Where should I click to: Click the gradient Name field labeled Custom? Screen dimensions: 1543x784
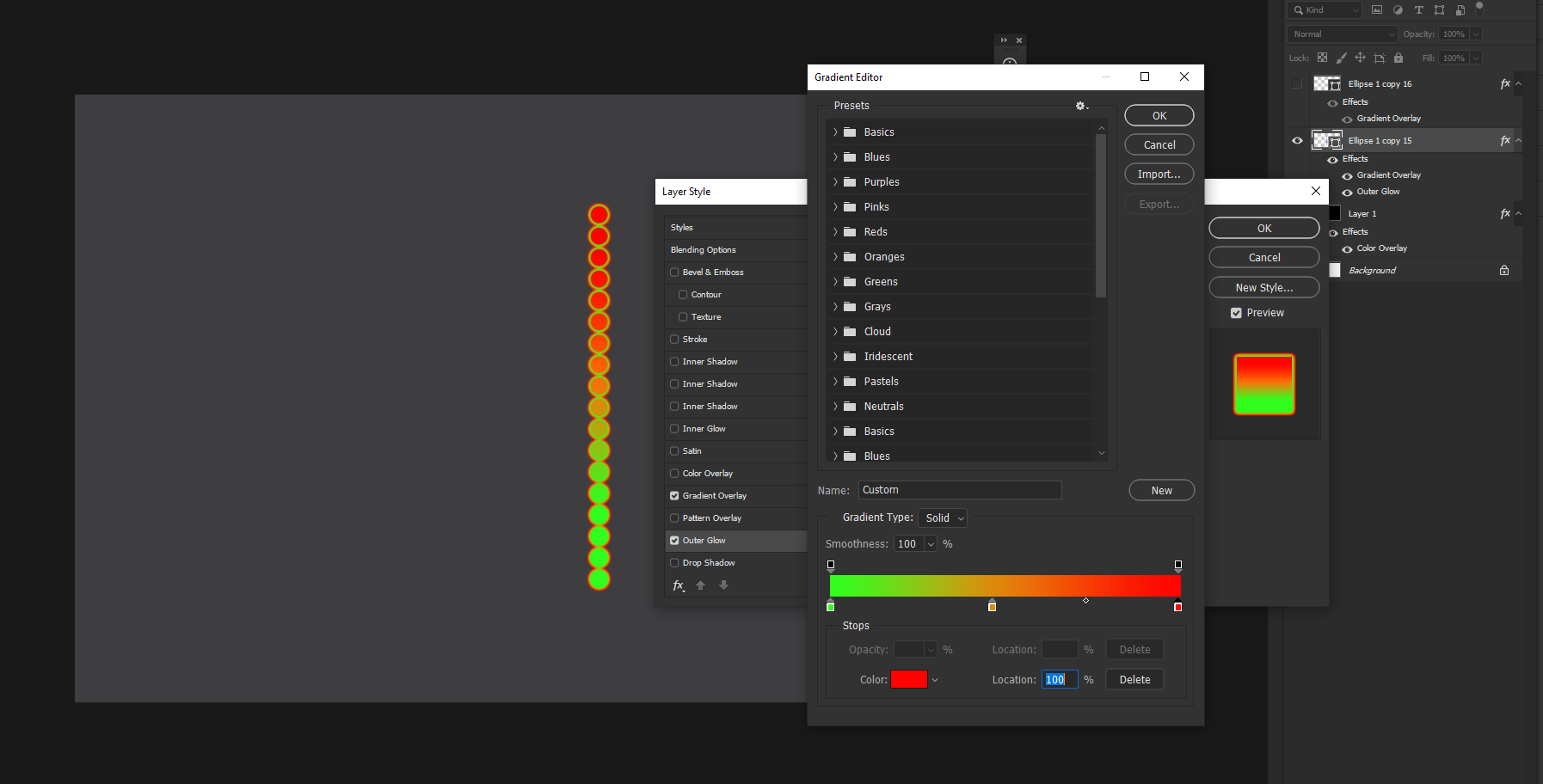(959, 489)
